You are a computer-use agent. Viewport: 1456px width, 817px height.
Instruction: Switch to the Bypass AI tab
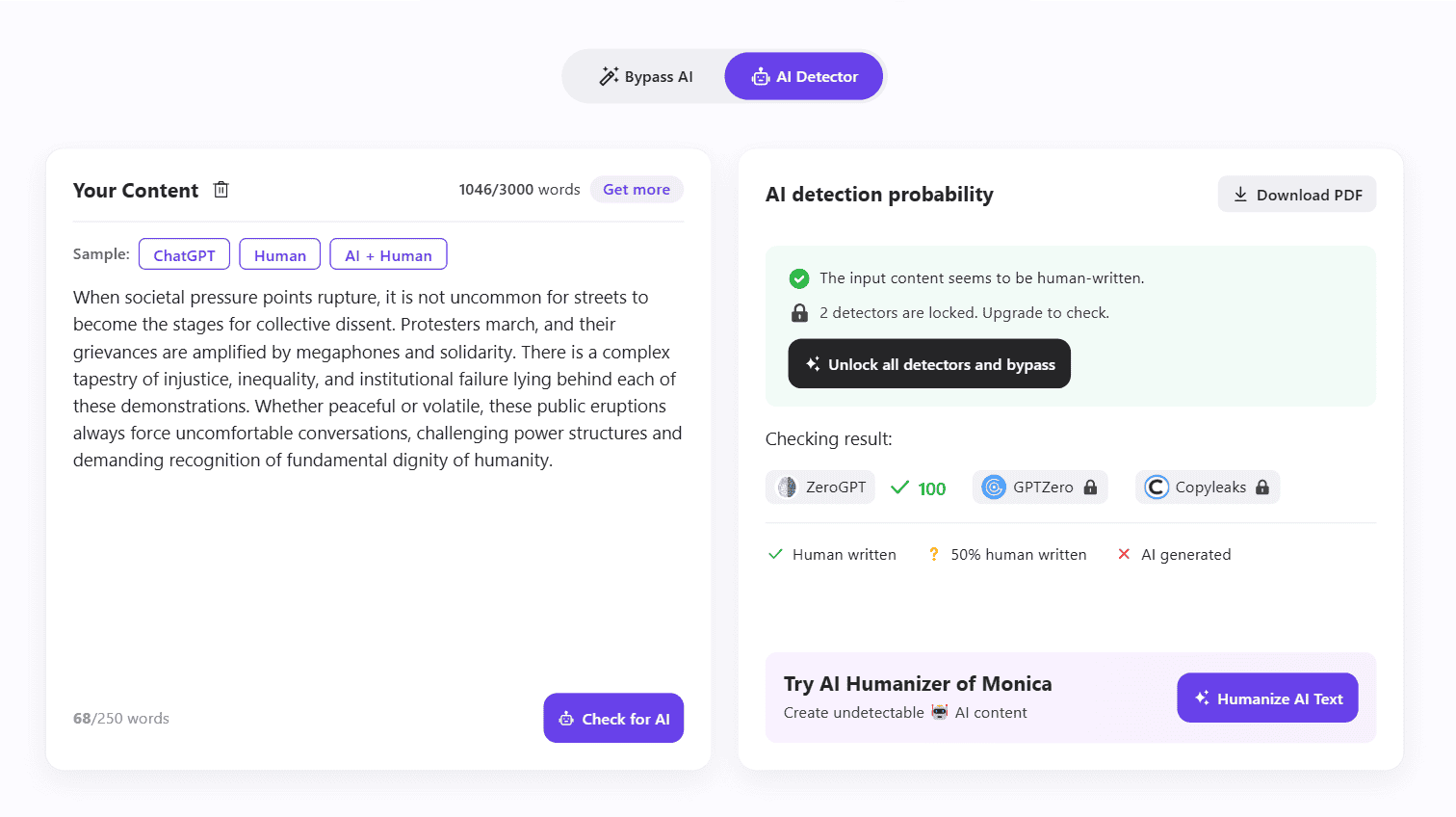coord(646,77)
